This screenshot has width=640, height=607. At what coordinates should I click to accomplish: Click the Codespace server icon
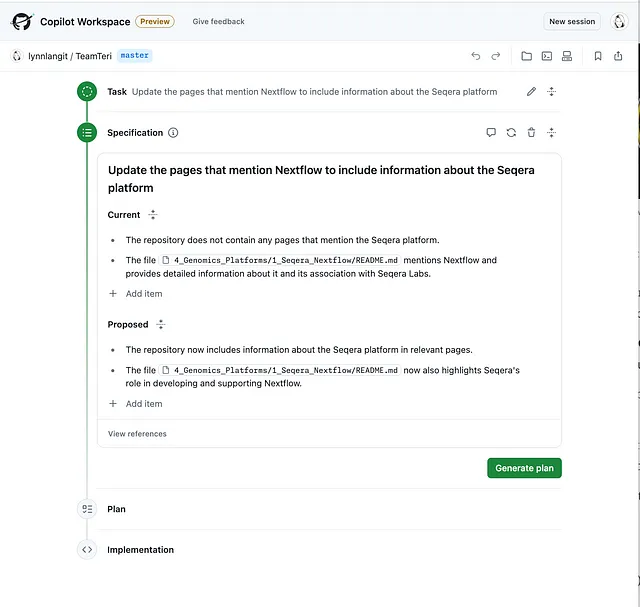tap(567, 56)
